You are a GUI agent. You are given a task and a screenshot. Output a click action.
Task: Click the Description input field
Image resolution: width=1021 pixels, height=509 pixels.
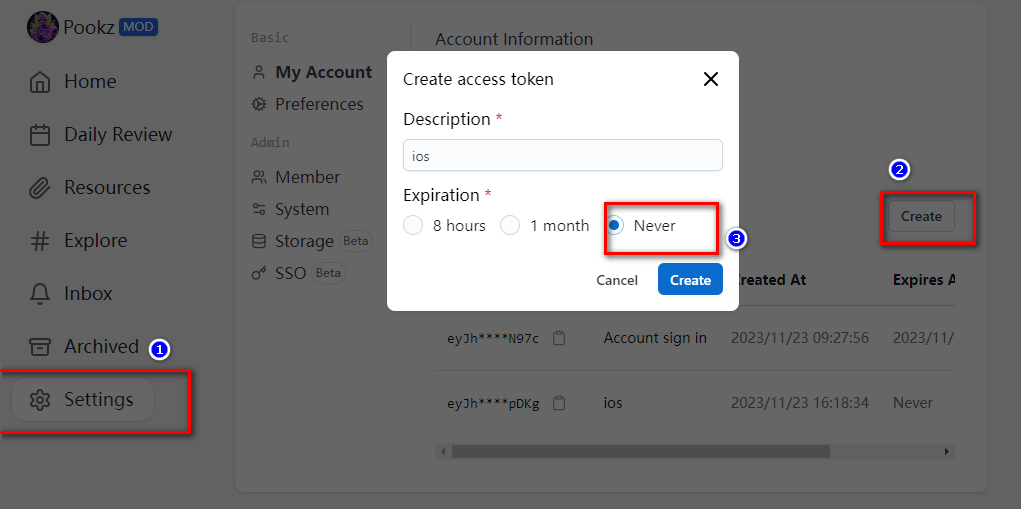(562, 155)
